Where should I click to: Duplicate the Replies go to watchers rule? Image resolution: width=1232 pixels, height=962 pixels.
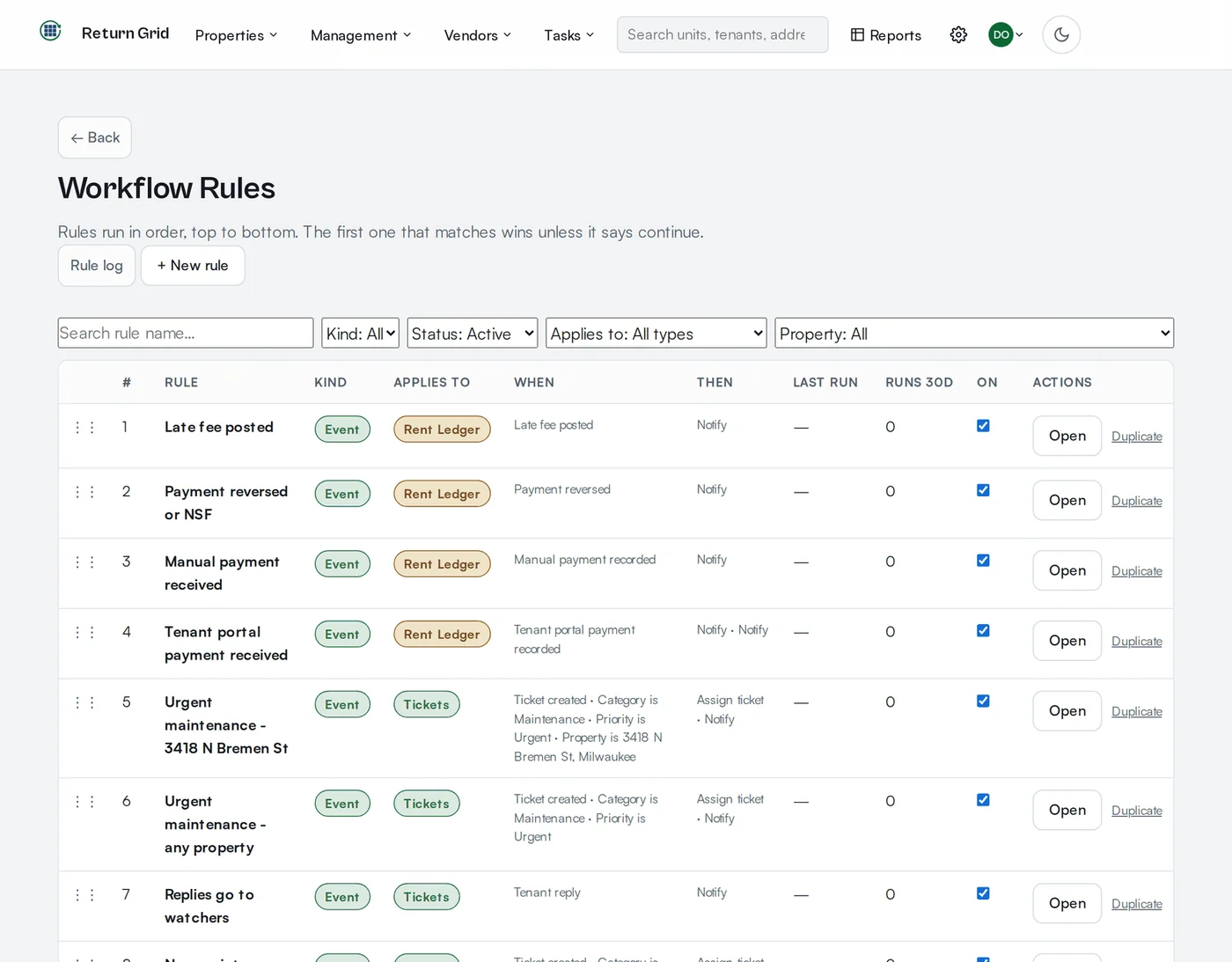tap(1137, 904)
